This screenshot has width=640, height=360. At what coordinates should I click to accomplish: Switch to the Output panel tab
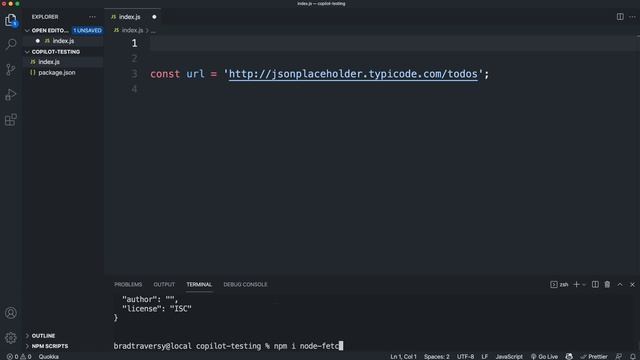[x=164, y=284]
